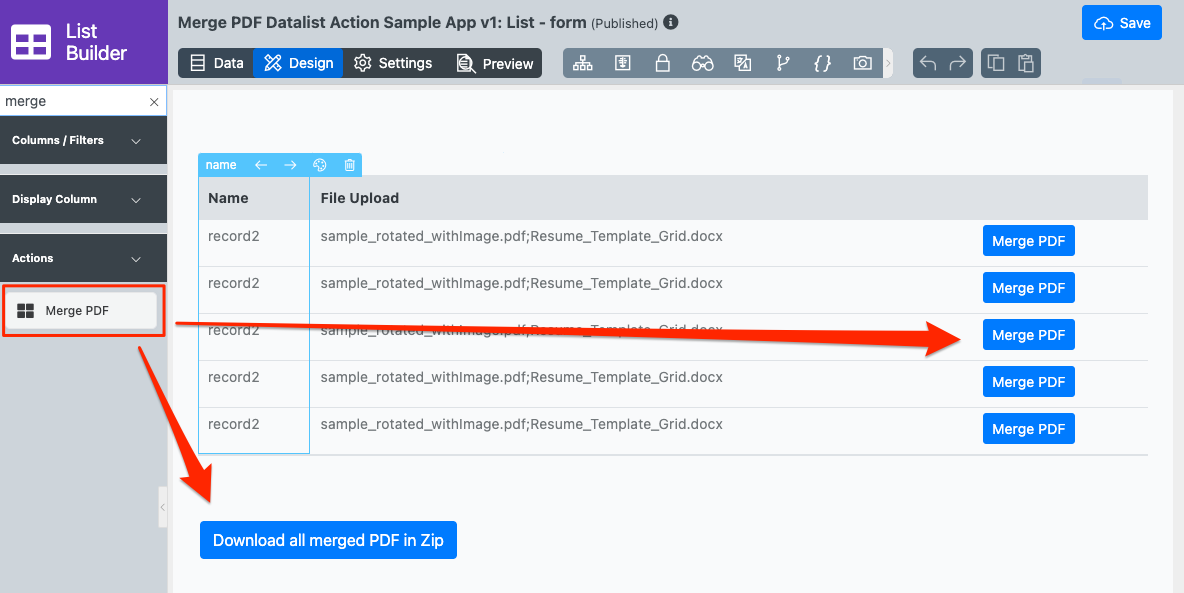
Task: Click the padlock icon in toolbar
Action: [x=662, y=63]
